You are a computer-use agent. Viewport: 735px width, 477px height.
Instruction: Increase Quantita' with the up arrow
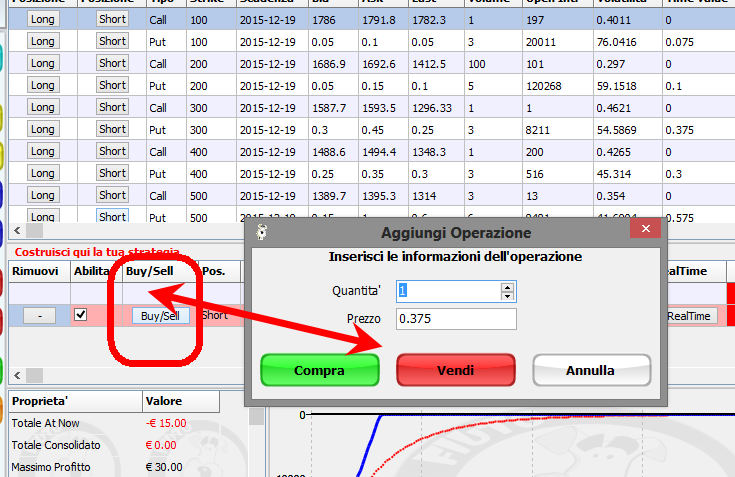pyautogui.click(x=507, y=287)
